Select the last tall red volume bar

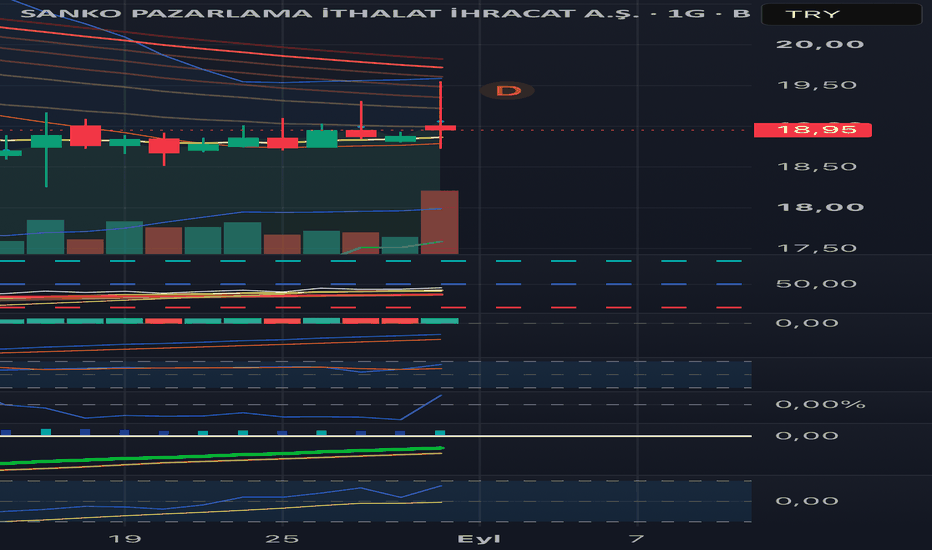tap(439, 222)
